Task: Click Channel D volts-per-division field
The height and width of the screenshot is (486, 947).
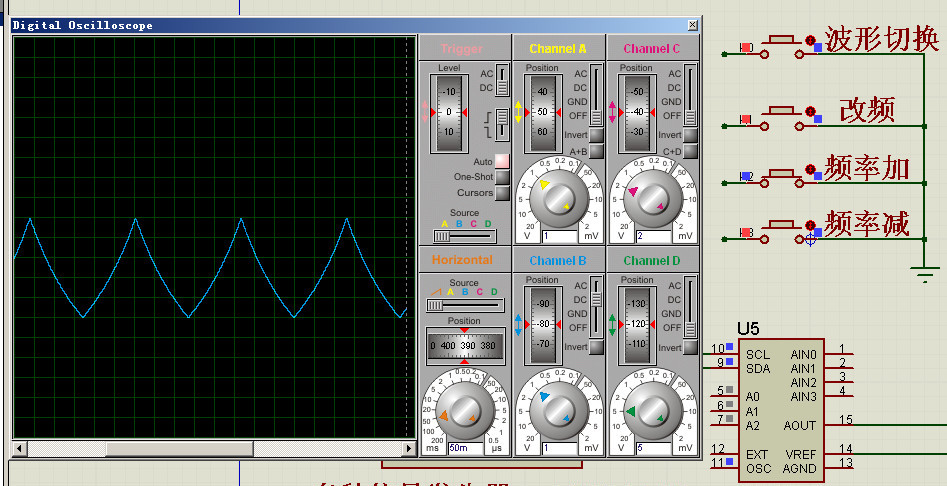Action: pyautogui.click(x=653, y=448)
